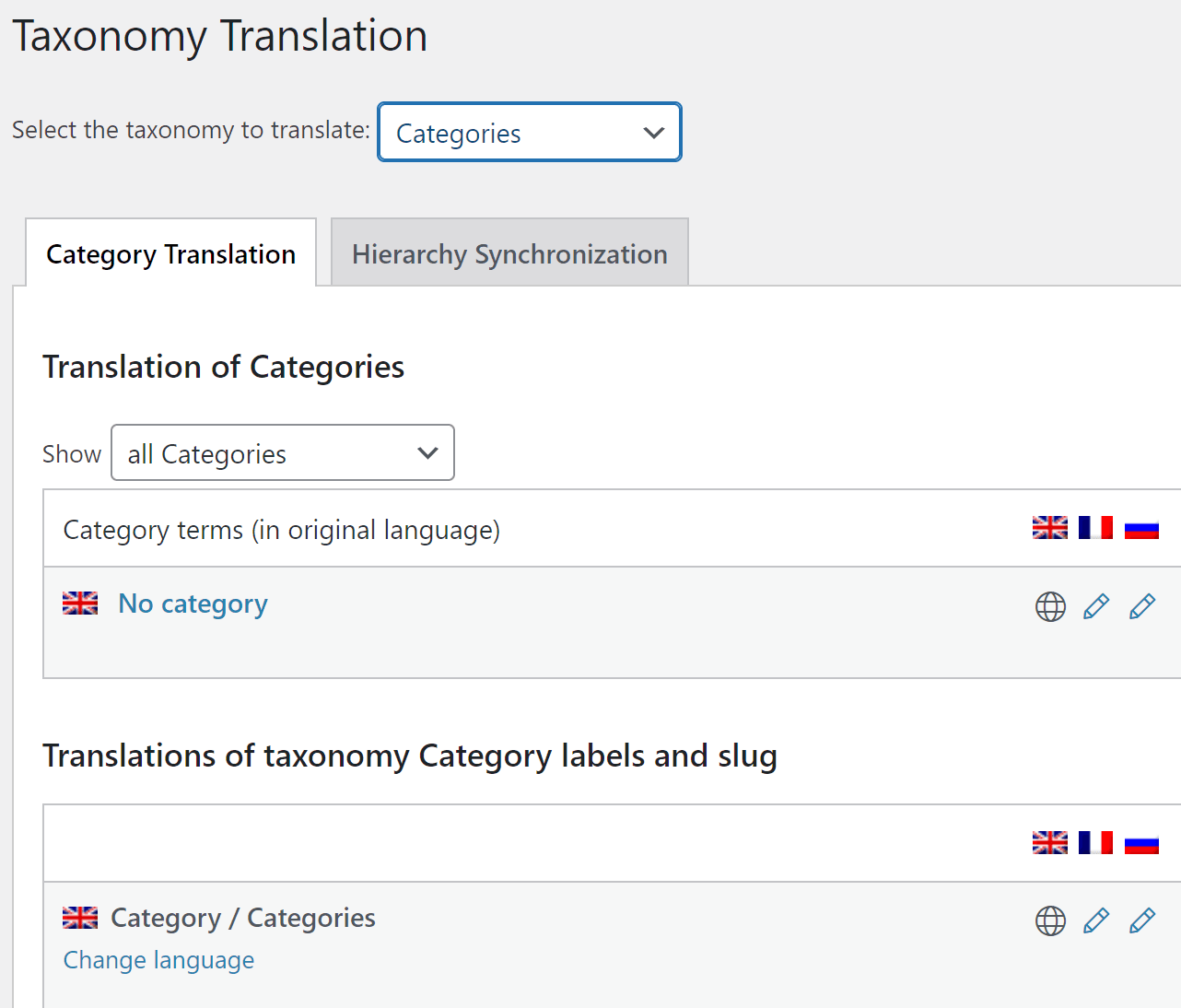This screenshot has height=1008, width=1181.
Task: Expand the Show 'all Categories' filter dropdown
Action: point(282,453)
